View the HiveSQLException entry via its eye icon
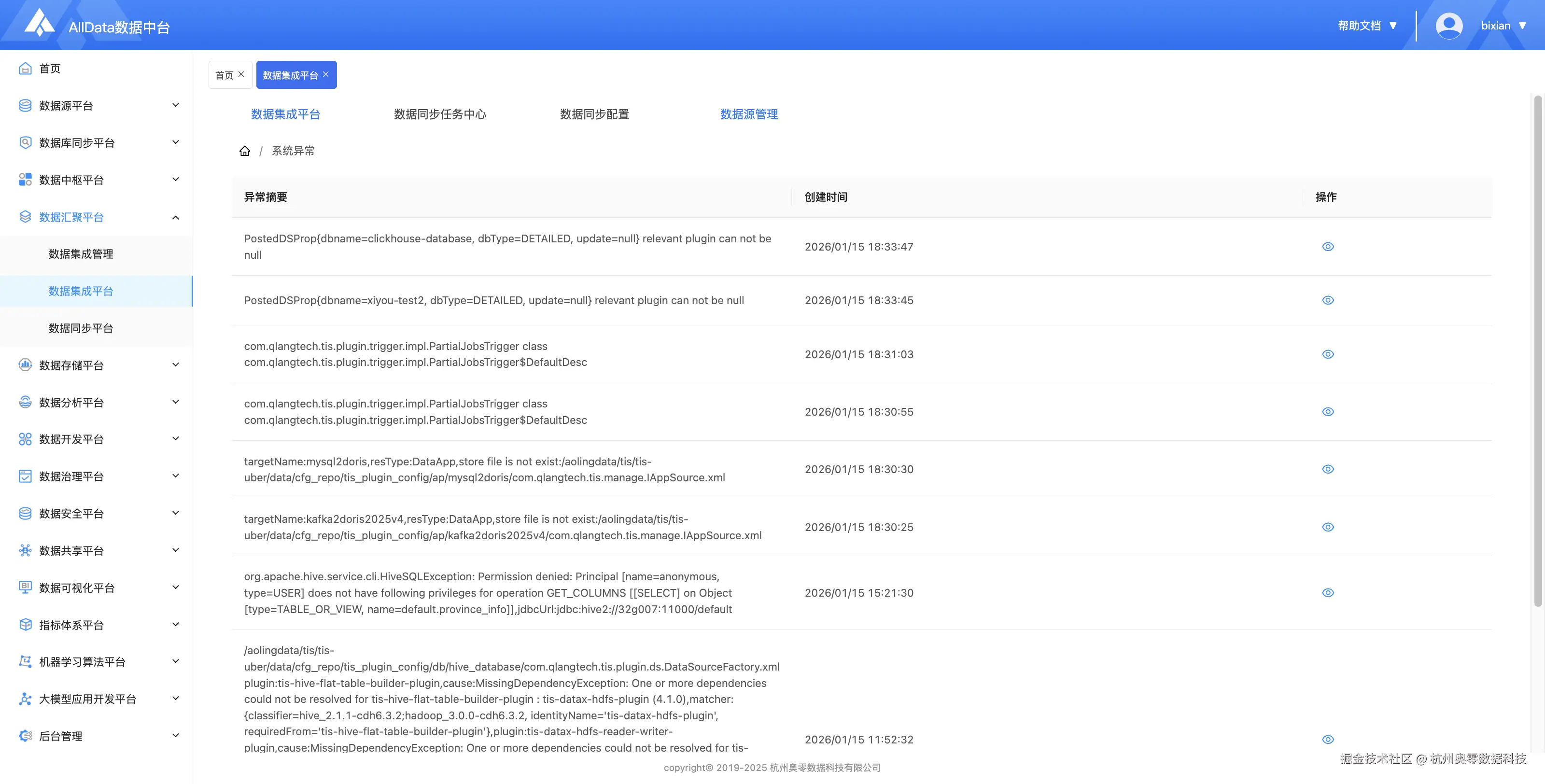The width and height of the screenshot is (1545, 784). (x=1328, y=593)
